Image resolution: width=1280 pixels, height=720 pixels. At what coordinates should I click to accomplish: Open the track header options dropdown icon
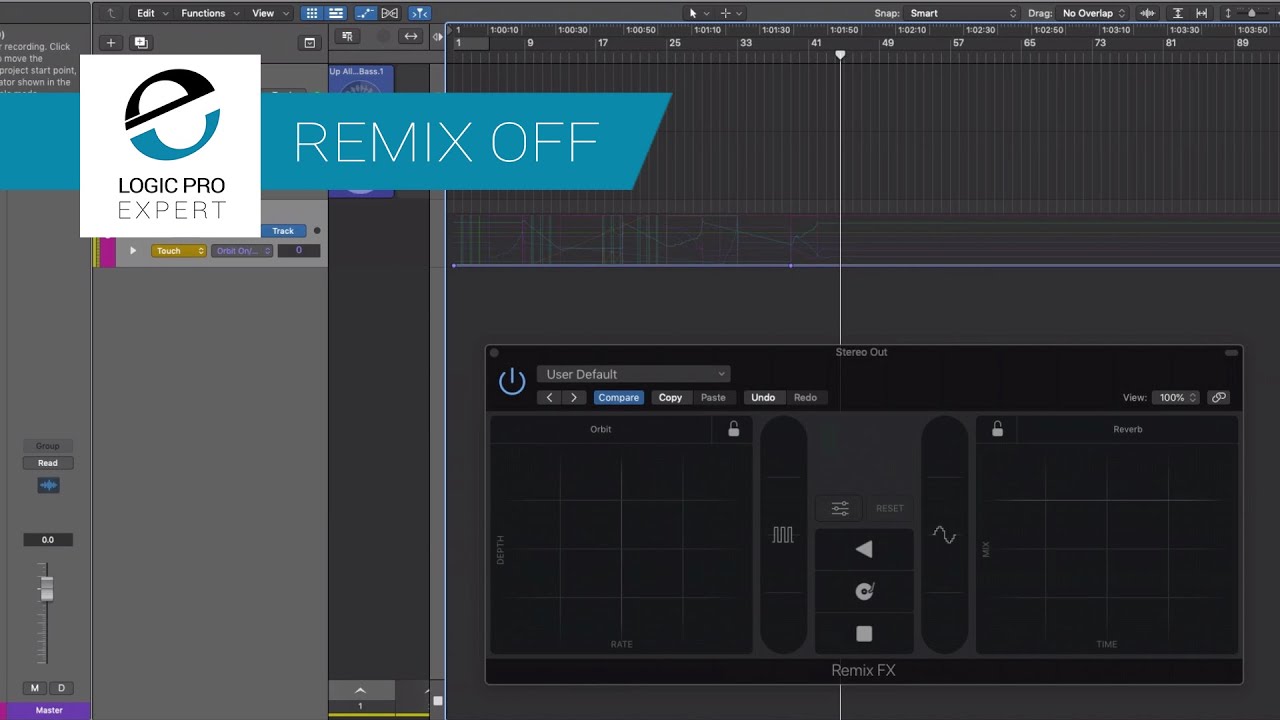click(x=310, y=42)
